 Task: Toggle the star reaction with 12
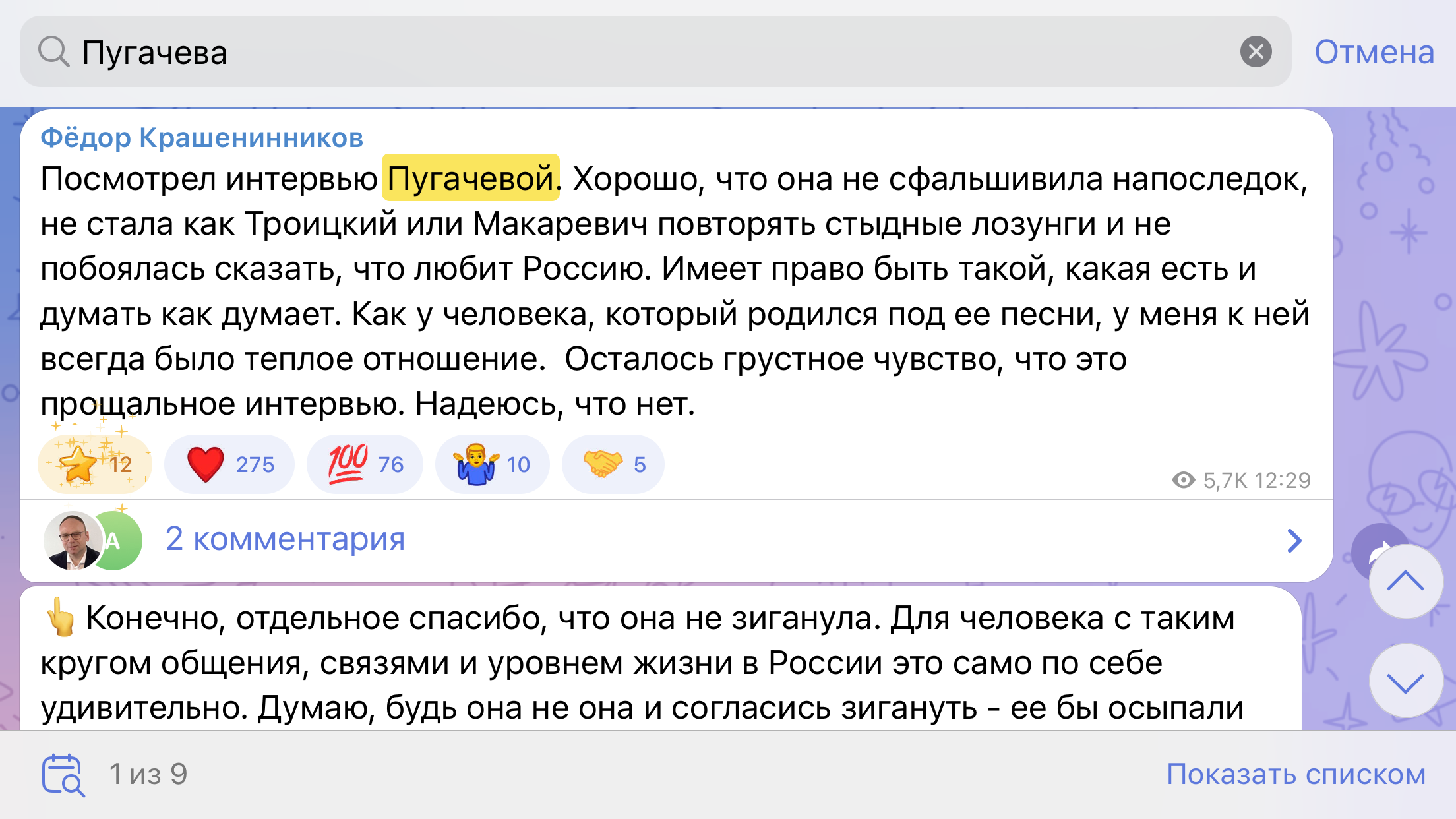point(95,464)
